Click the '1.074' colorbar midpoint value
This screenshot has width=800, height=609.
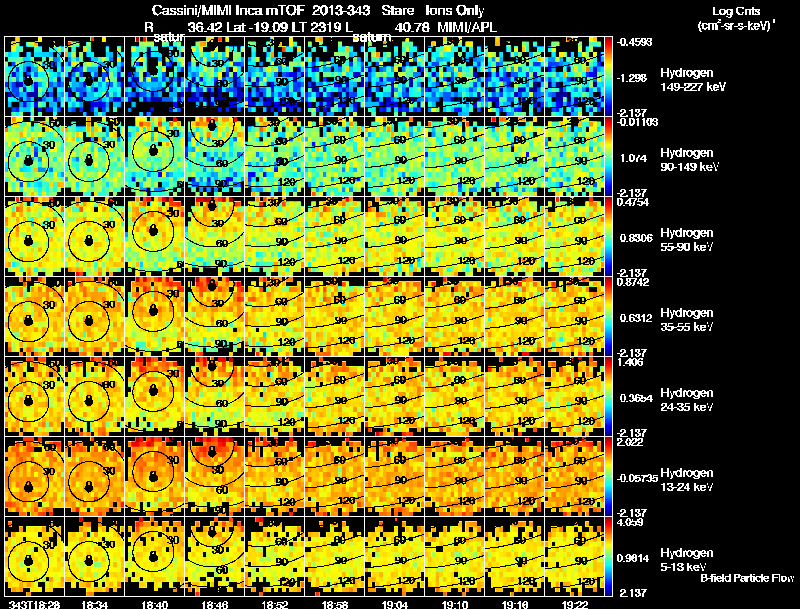pyautogui.click(x=633, y=158)
